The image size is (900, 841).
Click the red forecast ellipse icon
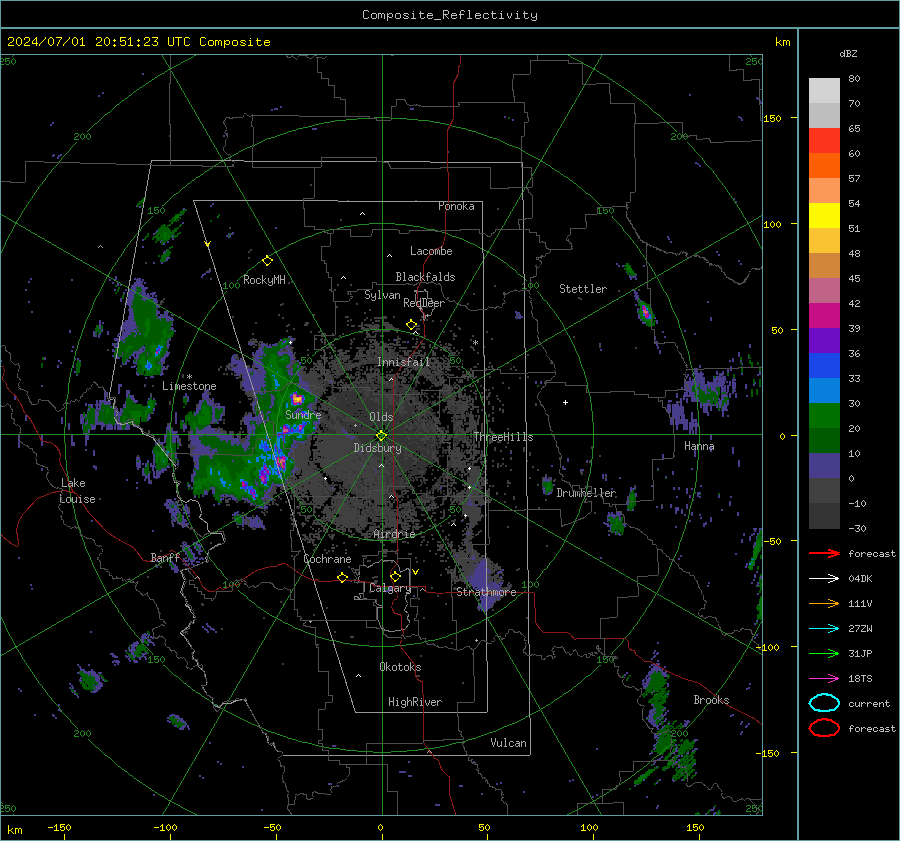824,728
